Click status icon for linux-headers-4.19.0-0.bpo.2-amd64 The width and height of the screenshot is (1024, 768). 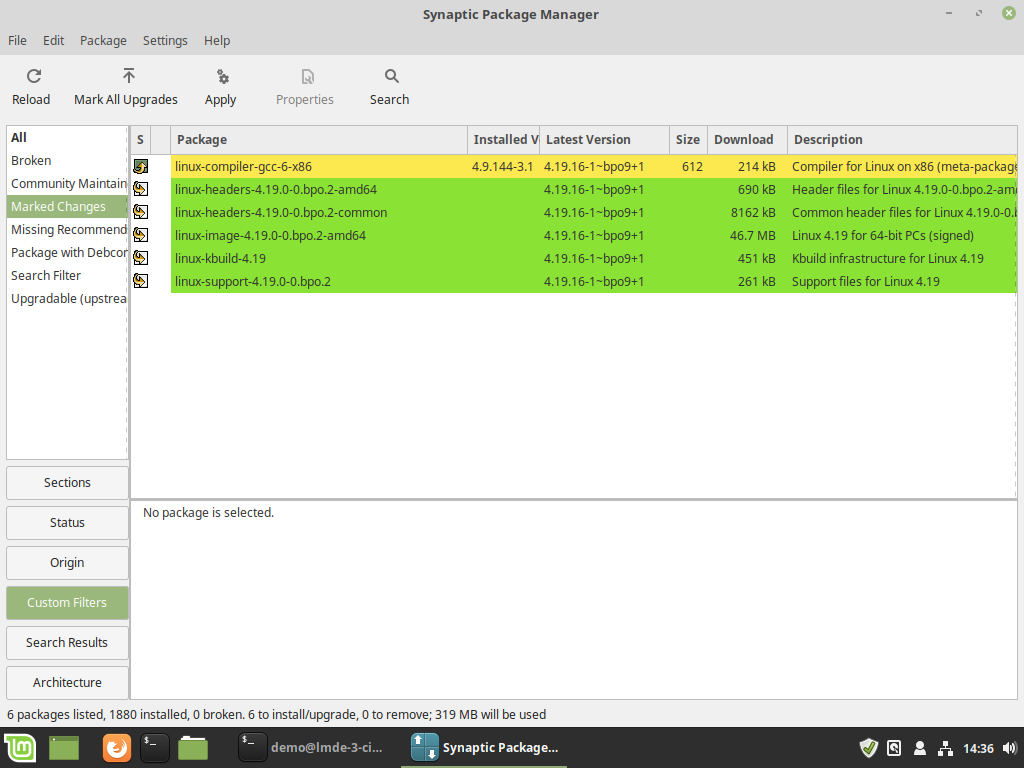pyautogui.click(x=140, y=189)
